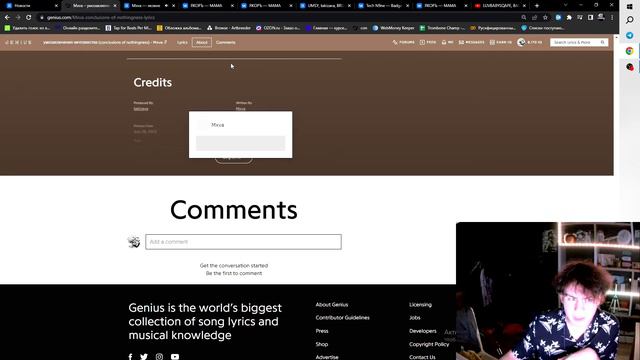Screen dimensions: 640x360
Task: Switch to the YouTube LUVBABYSQAPE browser tab
Action: coord(500,6)
